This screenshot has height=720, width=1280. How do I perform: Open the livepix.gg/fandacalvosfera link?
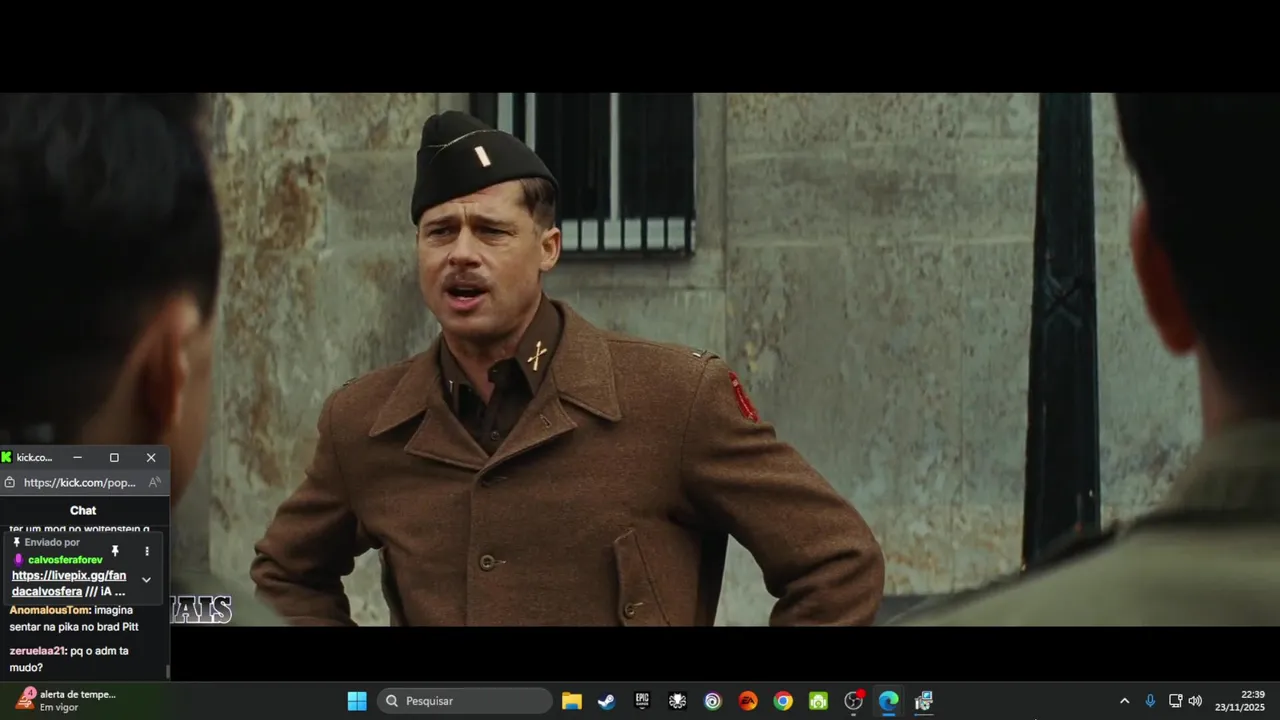(x=69, y=583)
